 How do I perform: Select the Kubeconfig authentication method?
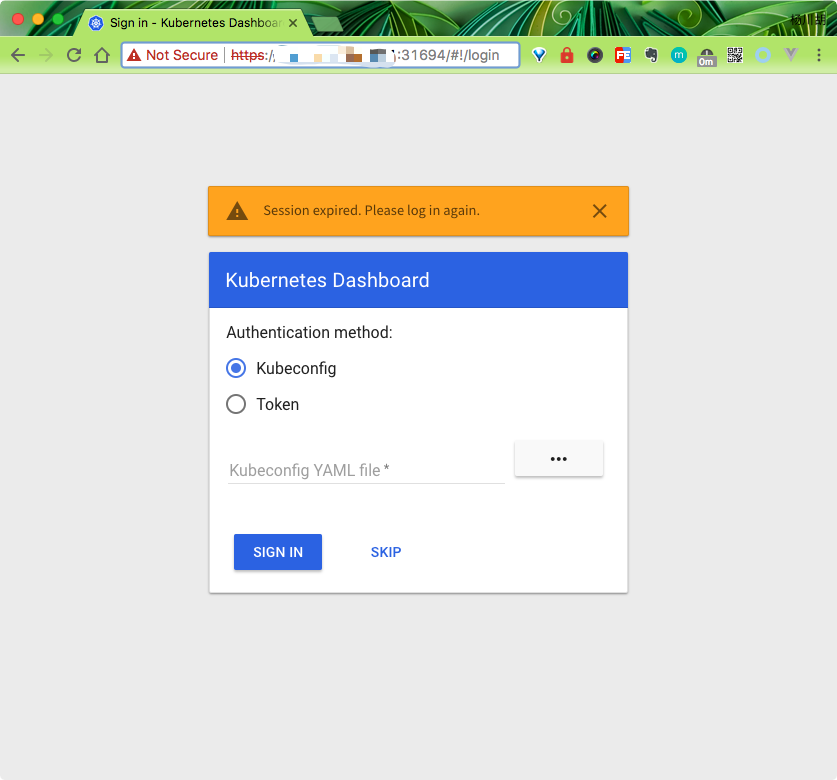pyautogui.click(x=236, y=368)
